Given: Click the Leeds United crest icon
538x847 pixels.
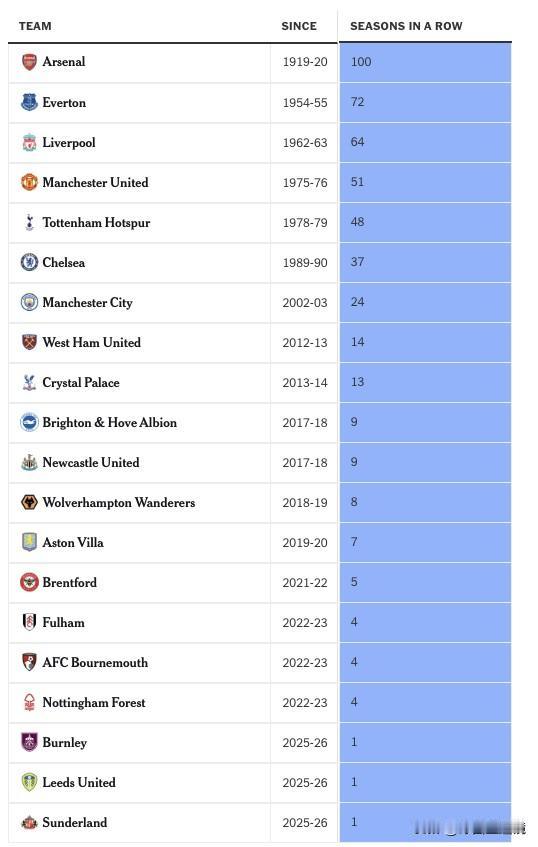Looking at the screenshot, I should [x=29, y=782].
